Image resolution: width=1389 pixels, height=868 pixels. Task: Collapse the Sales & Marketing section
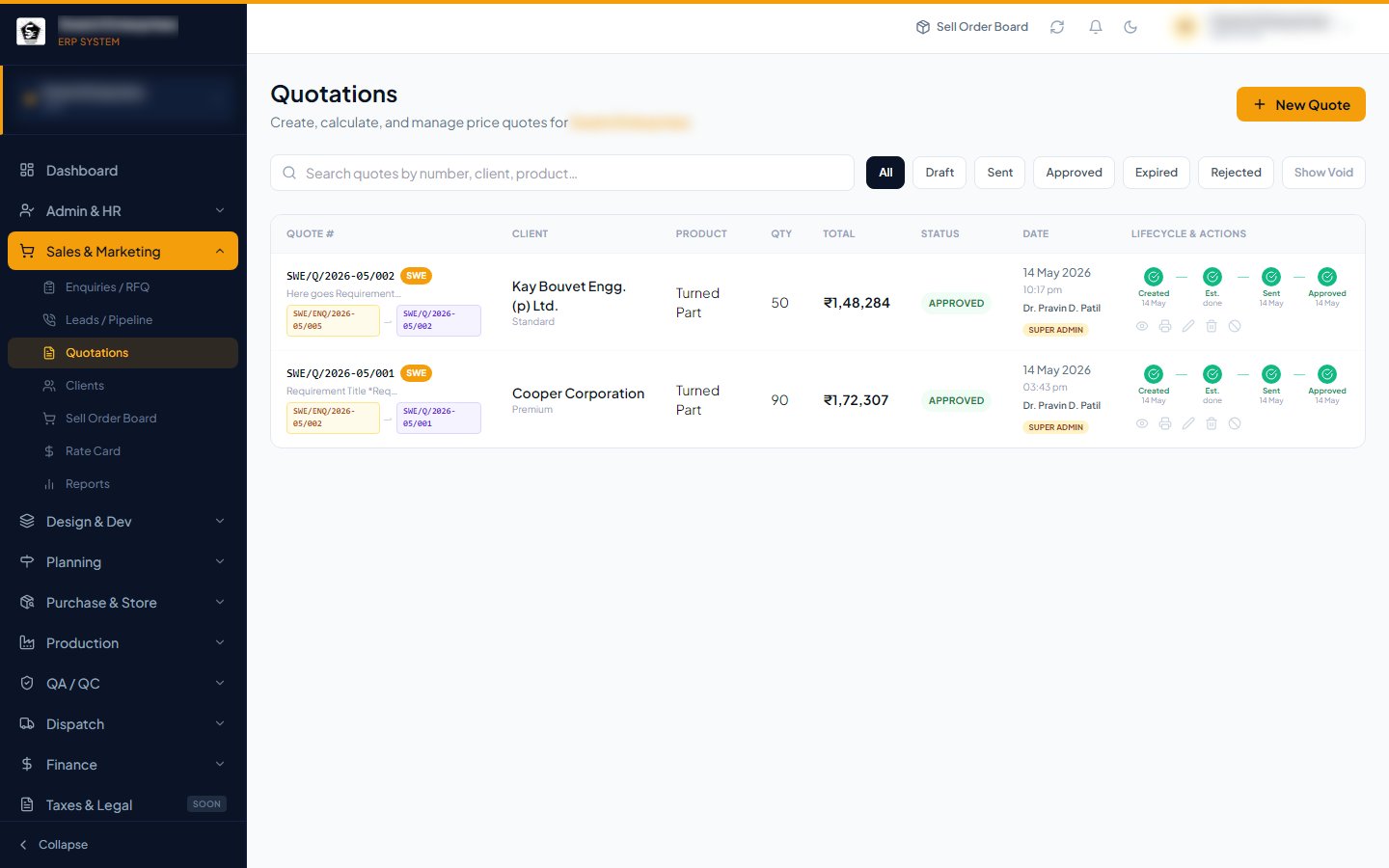(123, 252)
